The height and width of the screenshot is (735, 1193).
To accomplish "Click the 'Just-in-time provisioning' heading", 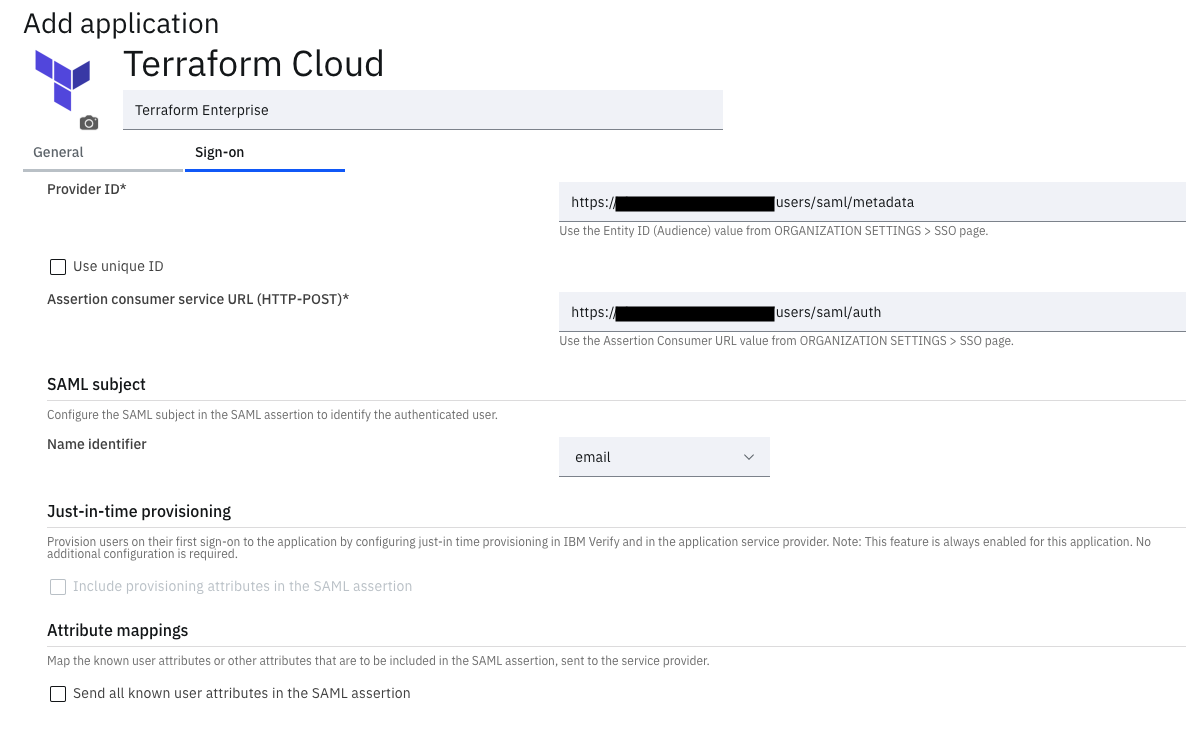I will [139, 511].
